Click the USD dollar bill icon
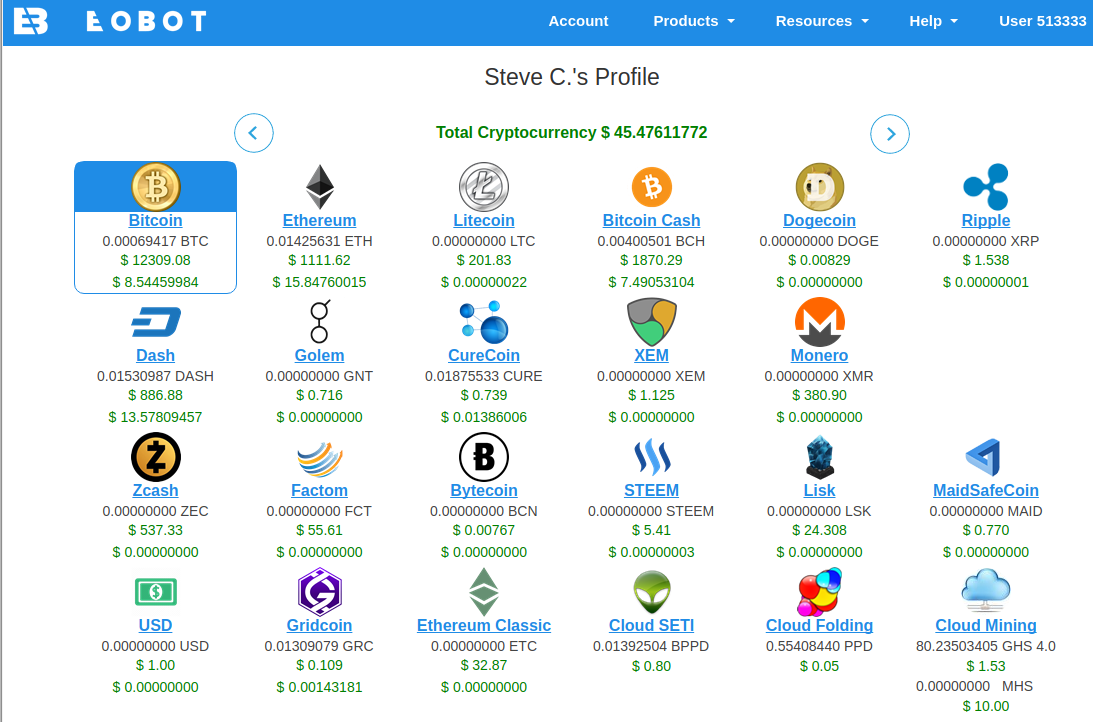This screenshot has width=1093, height=722. (x=155, y=592)
